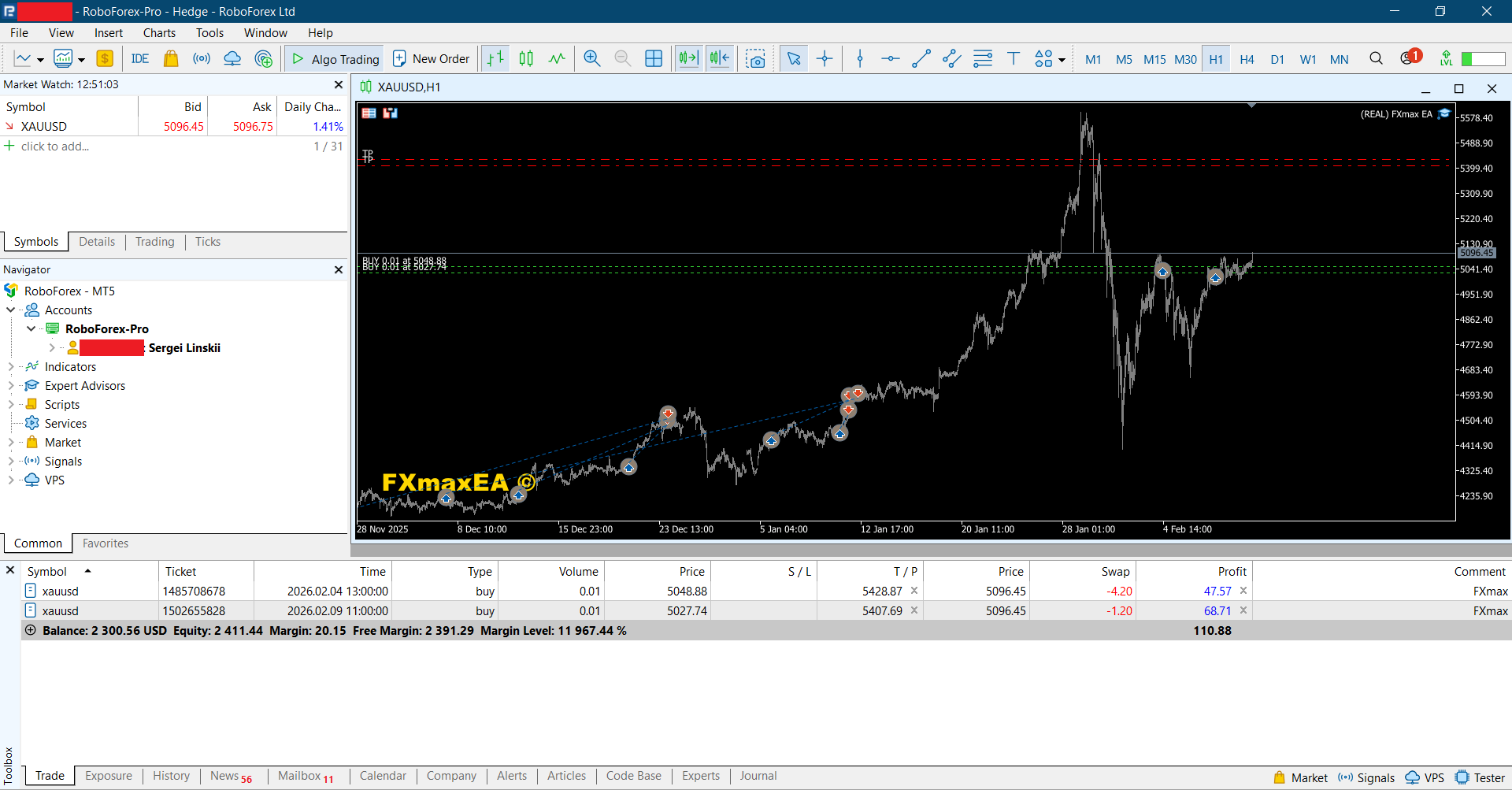Click the green connection level bar
1512x790 pixels.
[x=1484, y=59]
